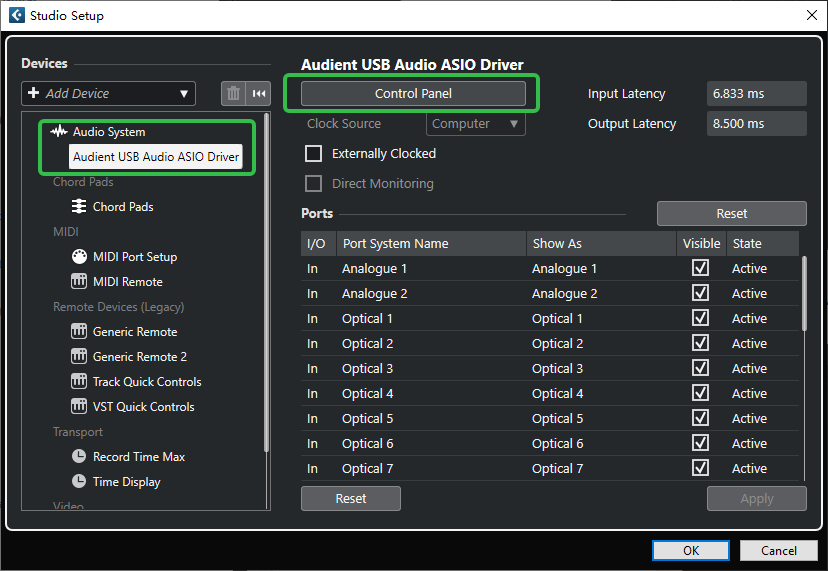Click the Input Latency 6.833 ms field
Screen dimensions: 828x571
click(756, 93)
